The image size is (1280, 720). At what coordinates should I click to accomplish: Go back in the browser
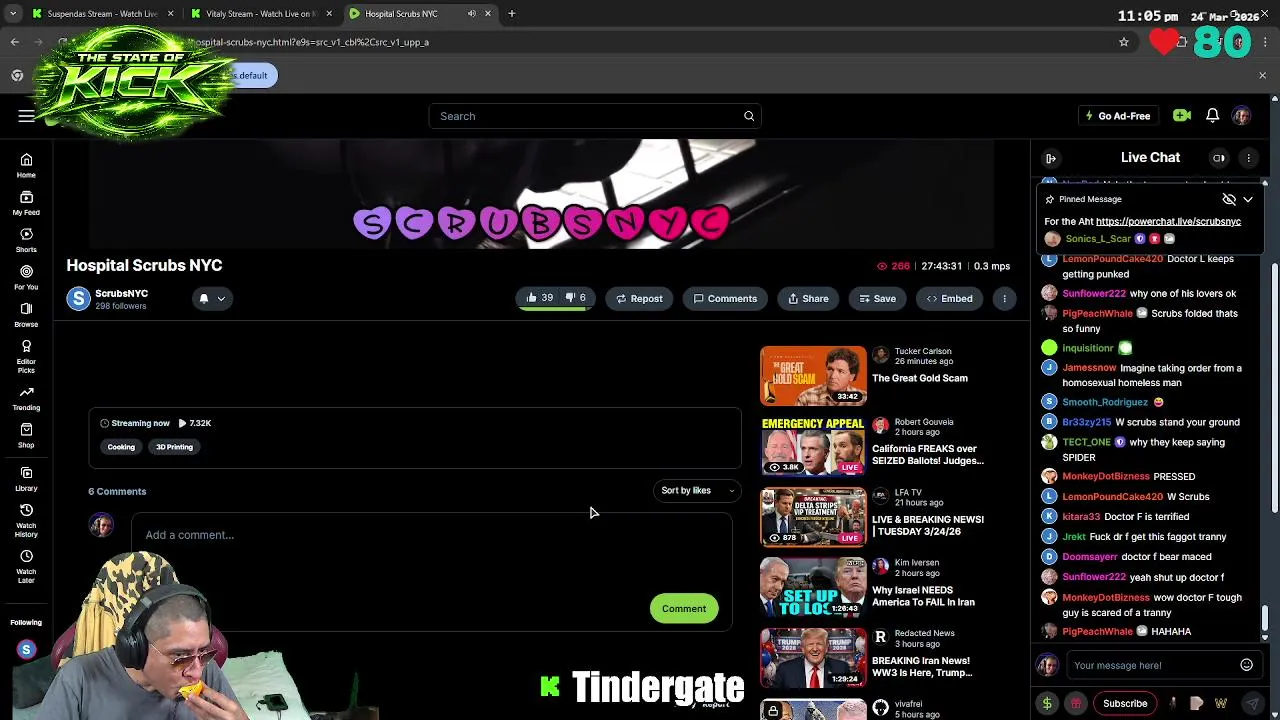point(14,42)
